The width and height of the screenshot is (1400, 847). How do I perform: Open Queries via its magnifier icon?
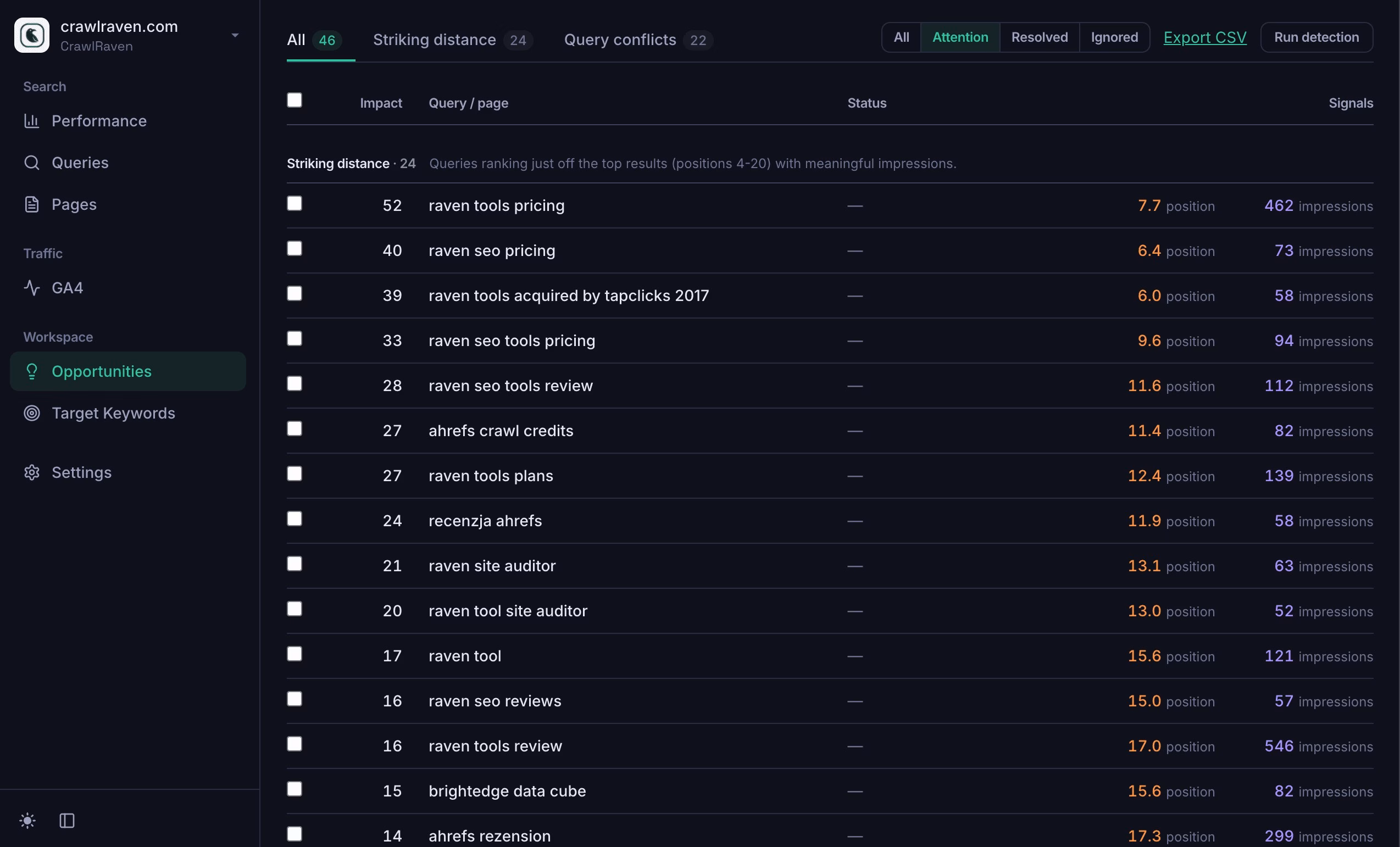pos(32,163)
